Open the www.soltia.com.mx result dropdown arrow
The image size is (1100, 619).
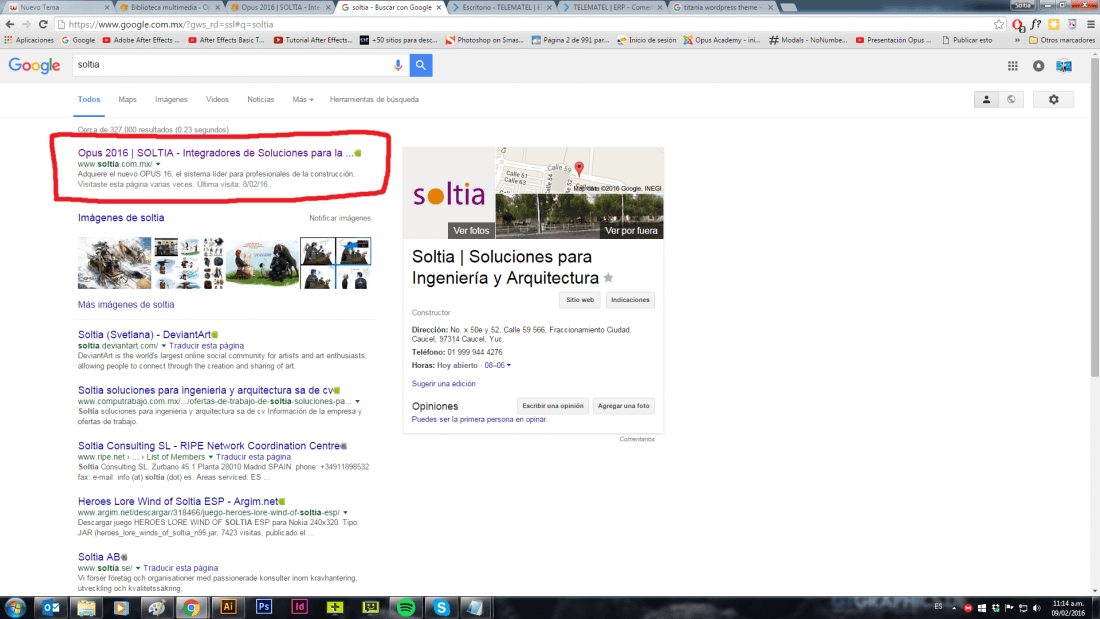[158, 164]
